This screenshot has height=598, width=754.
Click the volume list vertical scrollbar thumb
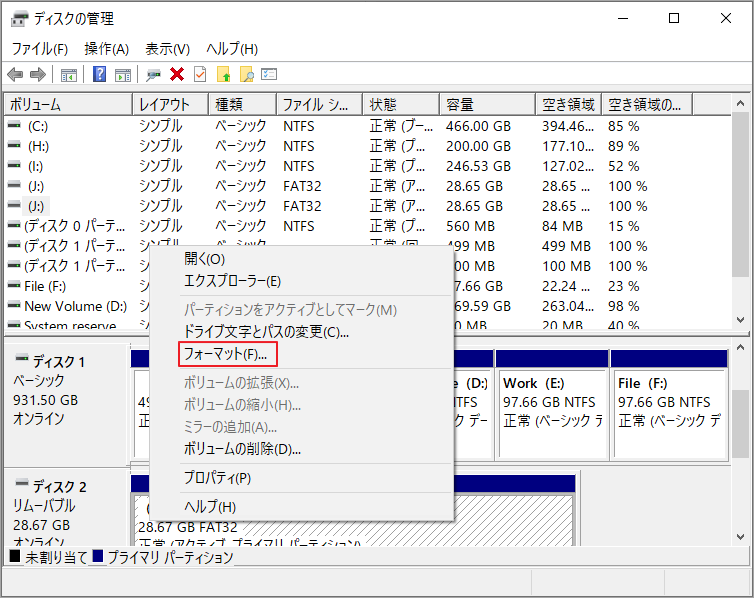click(741, 195)
